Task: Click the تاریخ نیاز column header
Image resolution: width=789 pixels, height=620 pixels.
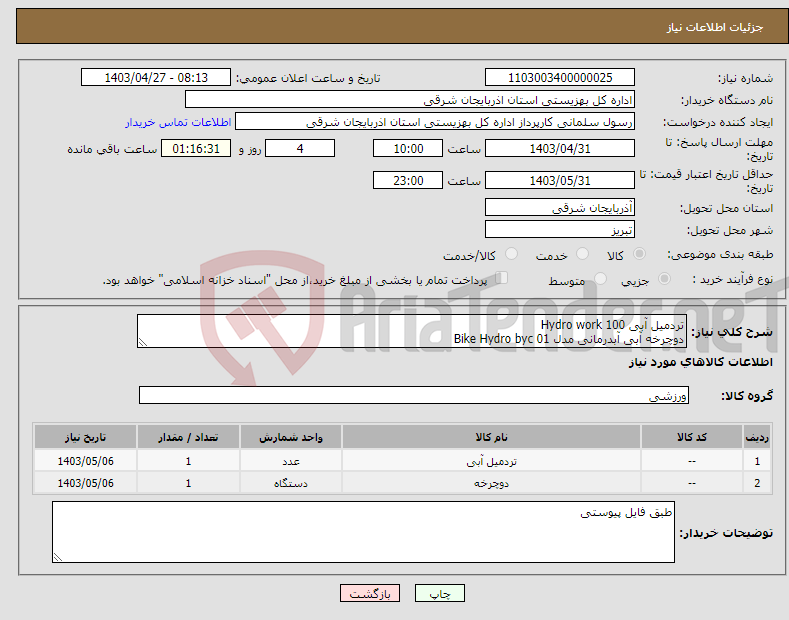Action: click(x=86, y=437)
